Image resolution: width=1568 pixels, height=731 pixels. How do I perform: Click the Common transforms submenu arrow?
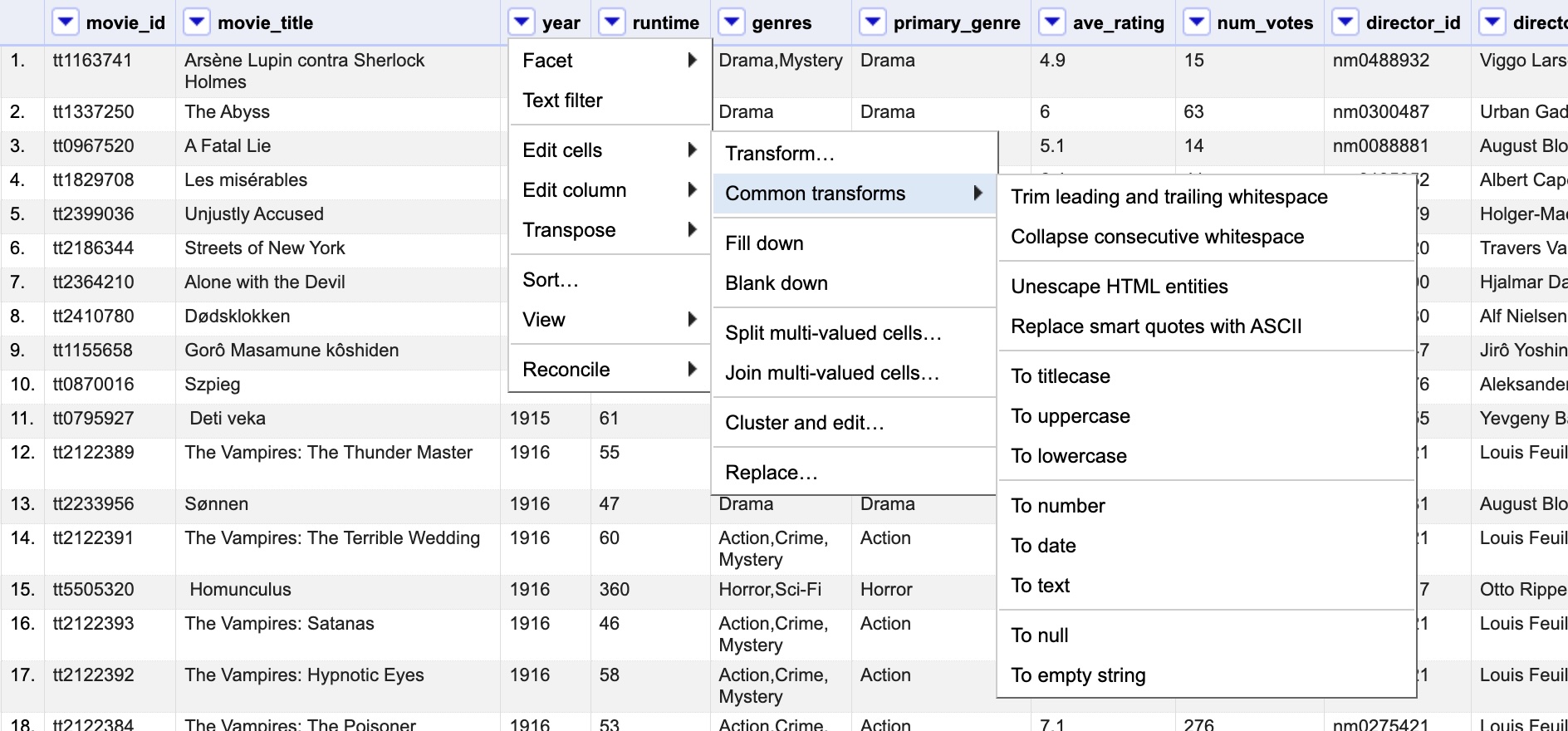tap(978, 193)
